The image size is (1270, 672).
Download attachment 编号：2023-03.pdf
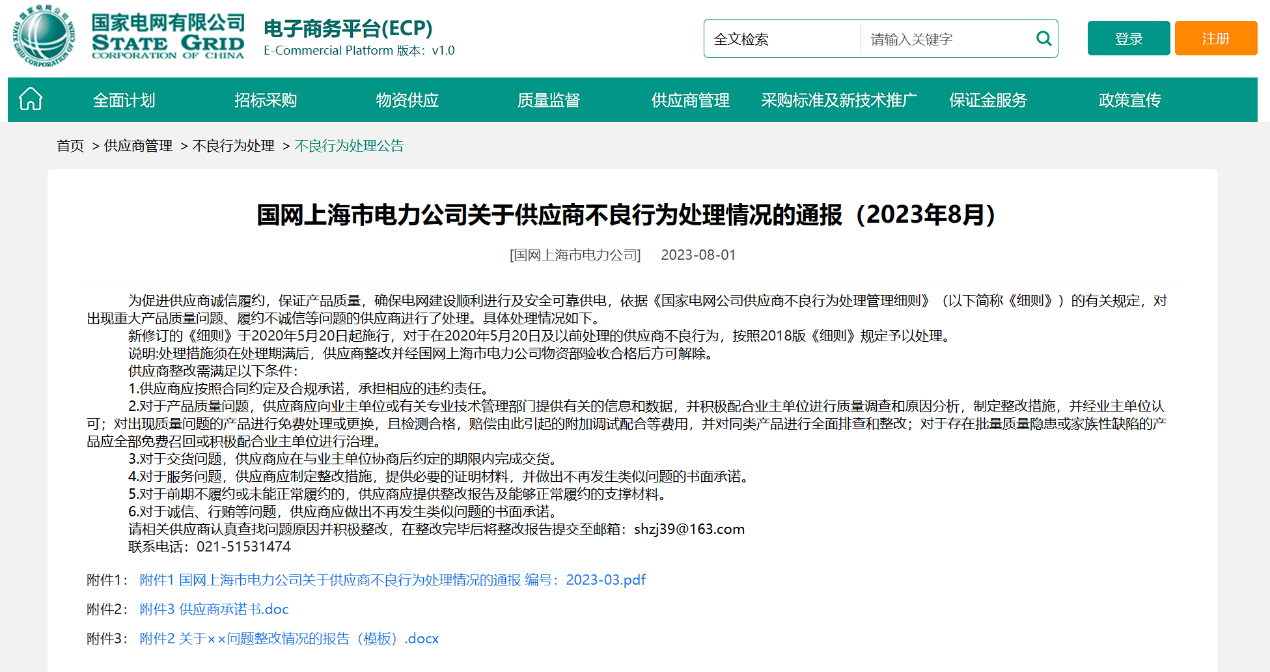tap(392, 580)
